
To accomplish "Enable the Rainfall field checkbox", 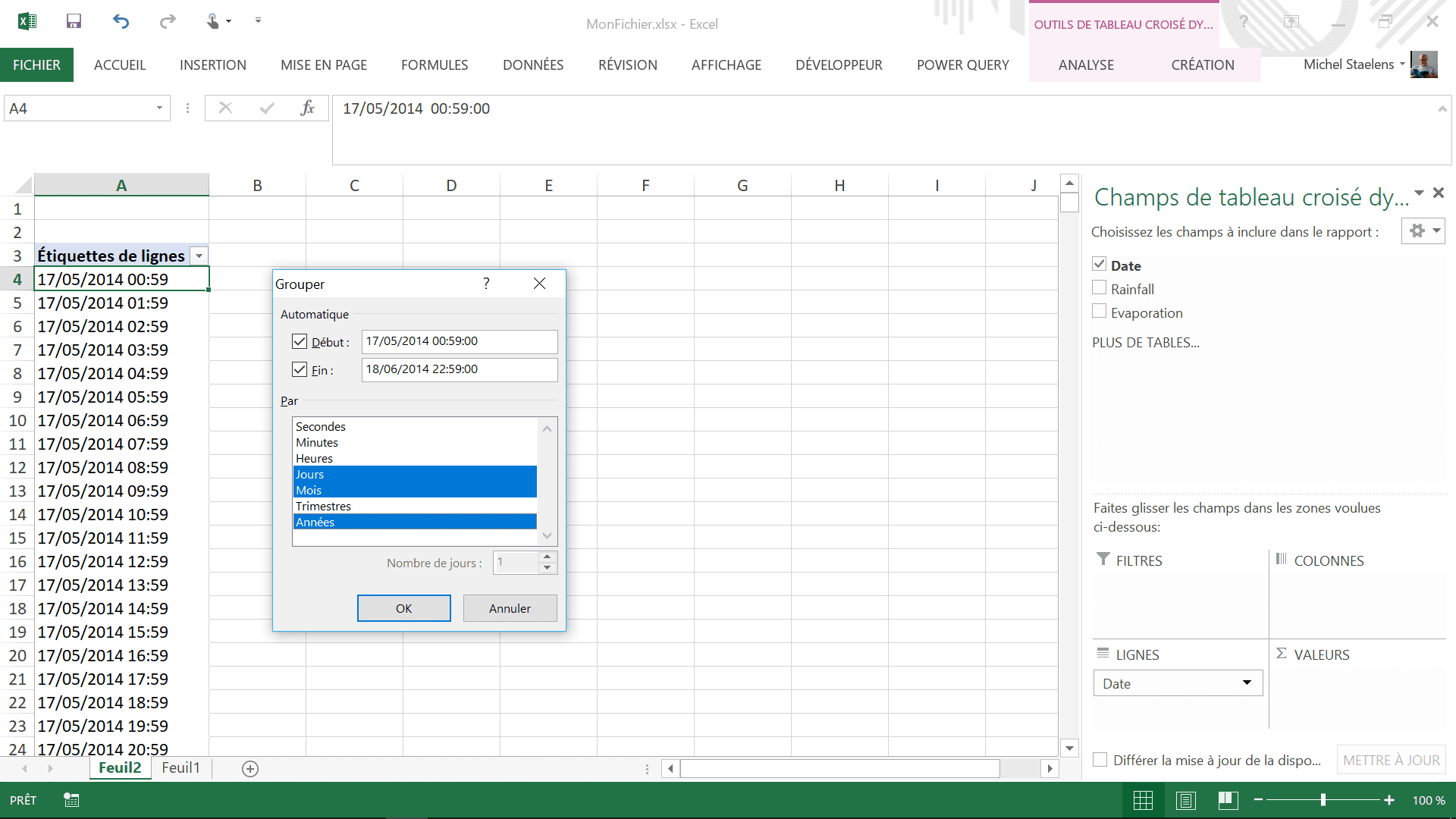I will (x=1100, y=288).
